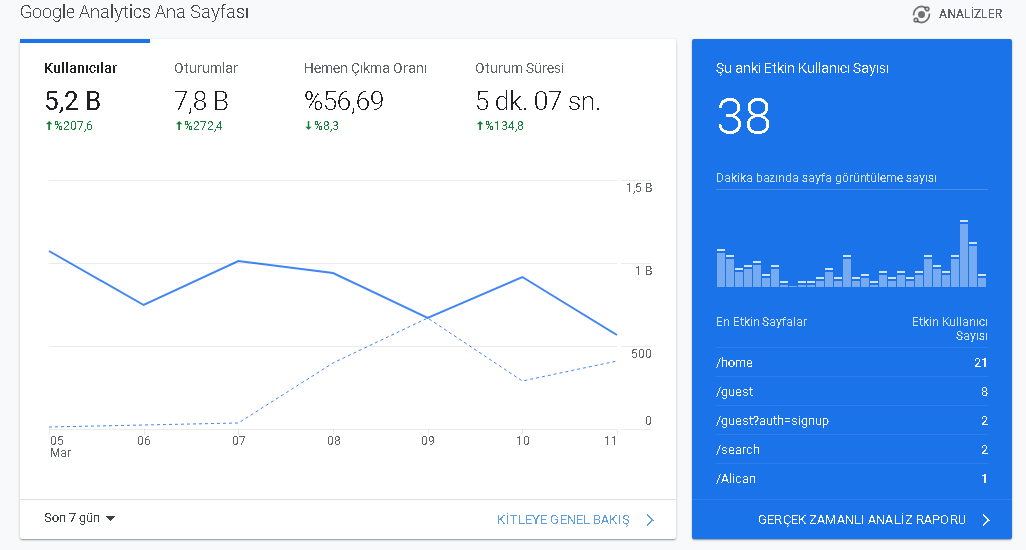
Task: Open the Analizler insights icon
Action: [921, 14]
